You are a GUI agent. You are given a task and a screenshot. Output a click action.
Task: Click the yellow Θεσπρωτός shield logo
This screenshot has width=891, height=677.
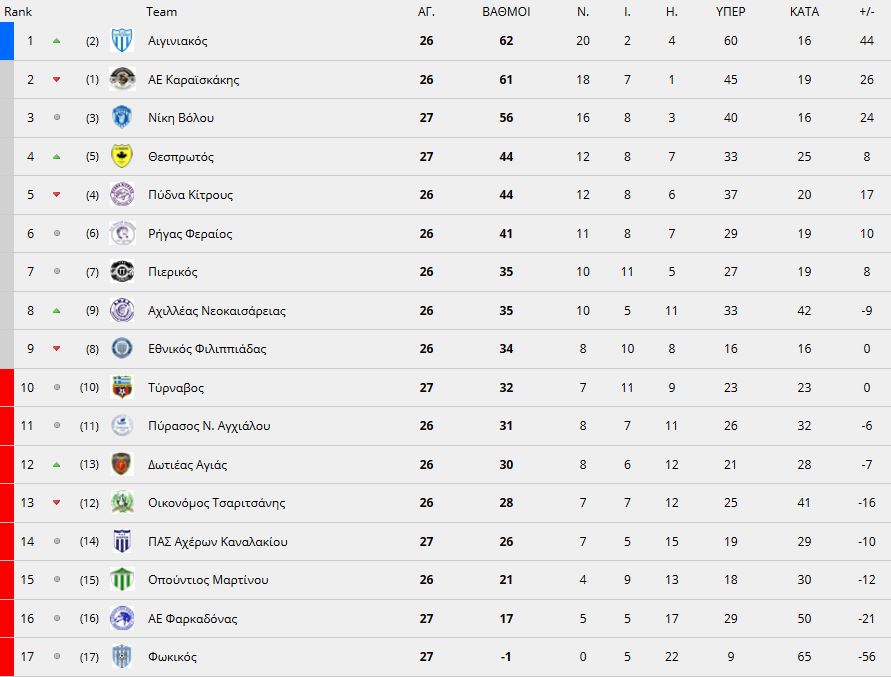pyautogui.click(x=122, y=156)
